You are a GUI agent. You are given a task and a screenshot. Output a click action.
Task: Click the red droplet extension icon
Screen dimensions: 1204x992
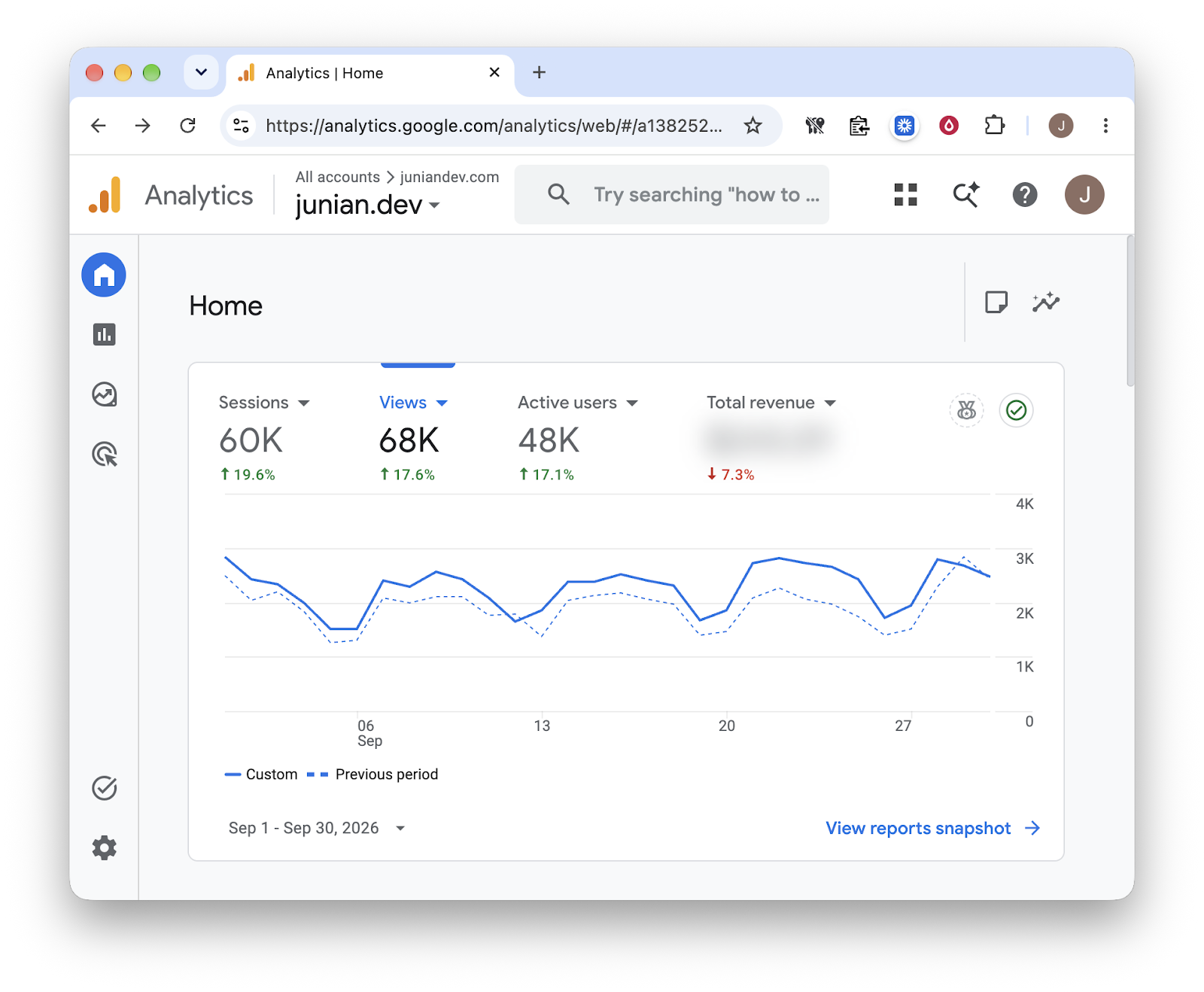[949, 126]
